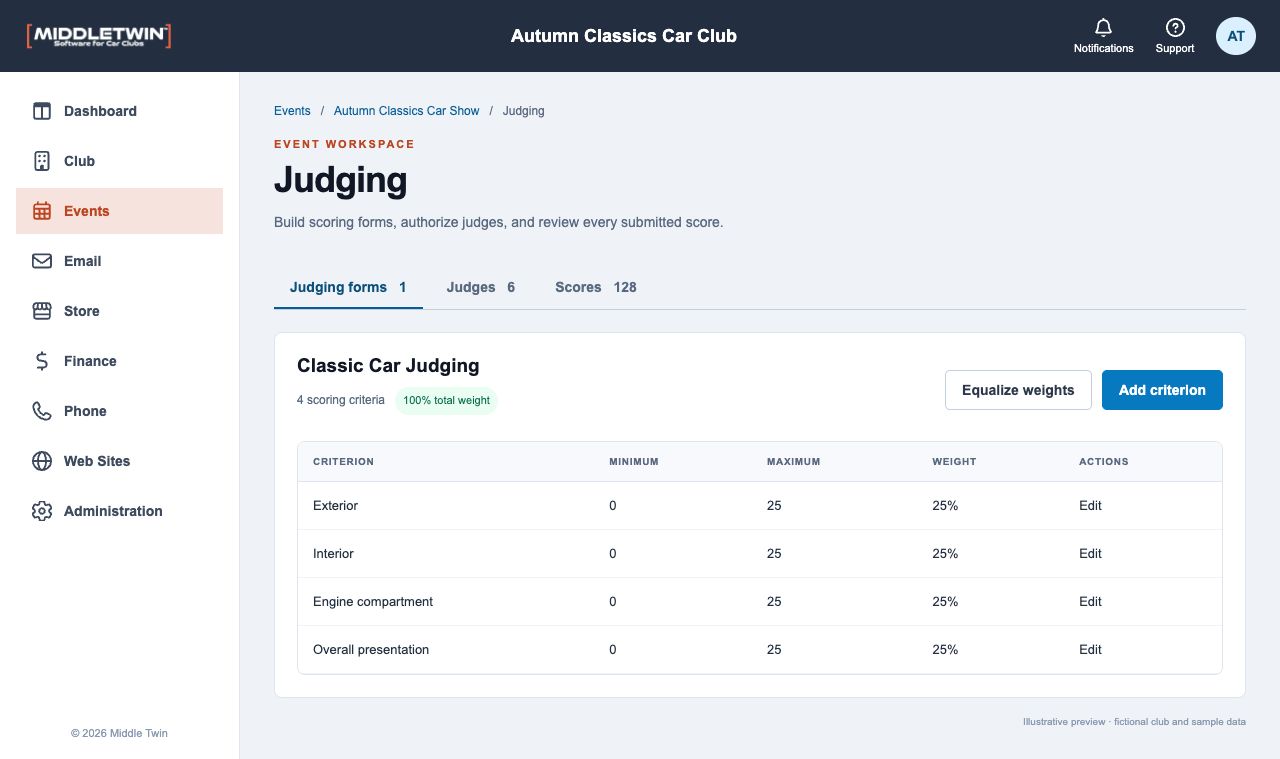Click the Judging page heading
This screenshot has width=1280, height=759.
[x=341, y=181]
